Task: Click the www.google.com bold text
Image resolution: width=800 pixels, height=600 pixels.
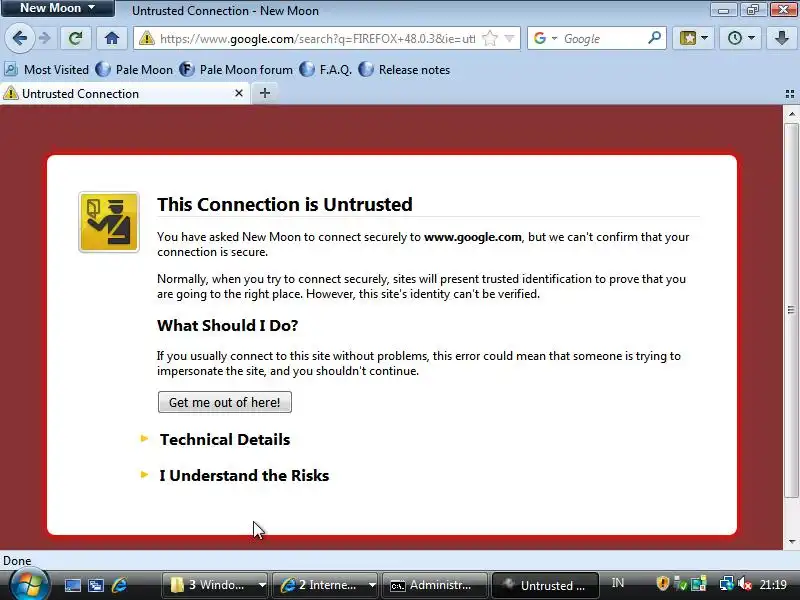Action: pos(472,237)
